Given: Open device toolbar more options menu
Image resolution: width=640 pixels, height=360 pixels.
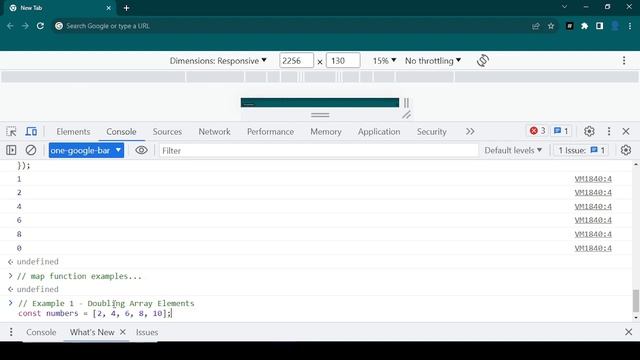Looking at the screenshot, I should tap(624, 61).
